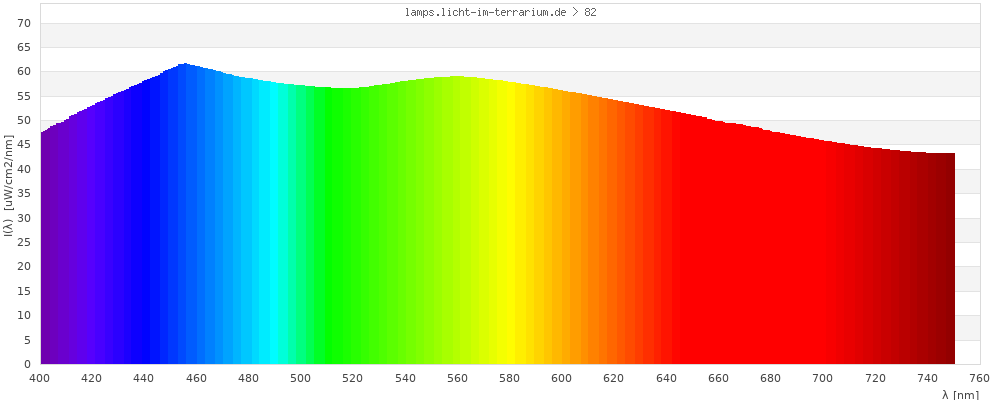Select the 35 tick on the intensity axis
The height and width of the screenshot is (400, 1000).
coord(25,193)
